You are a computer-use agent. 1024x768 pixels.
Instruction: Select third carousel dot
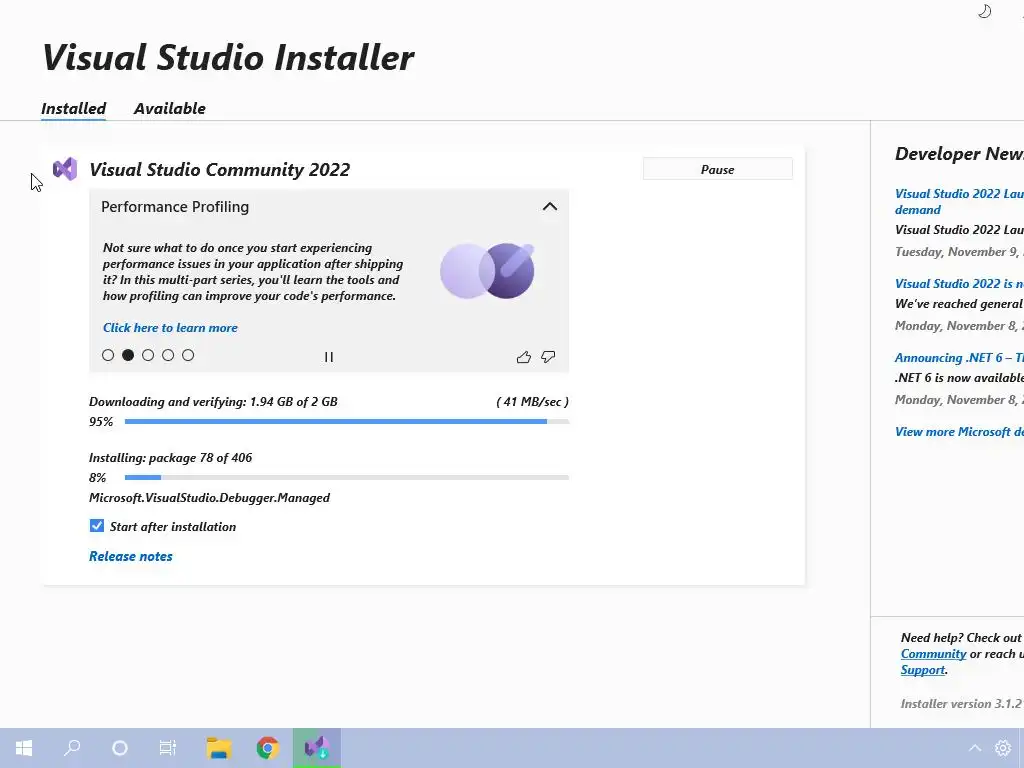click(x=148, y=355)
